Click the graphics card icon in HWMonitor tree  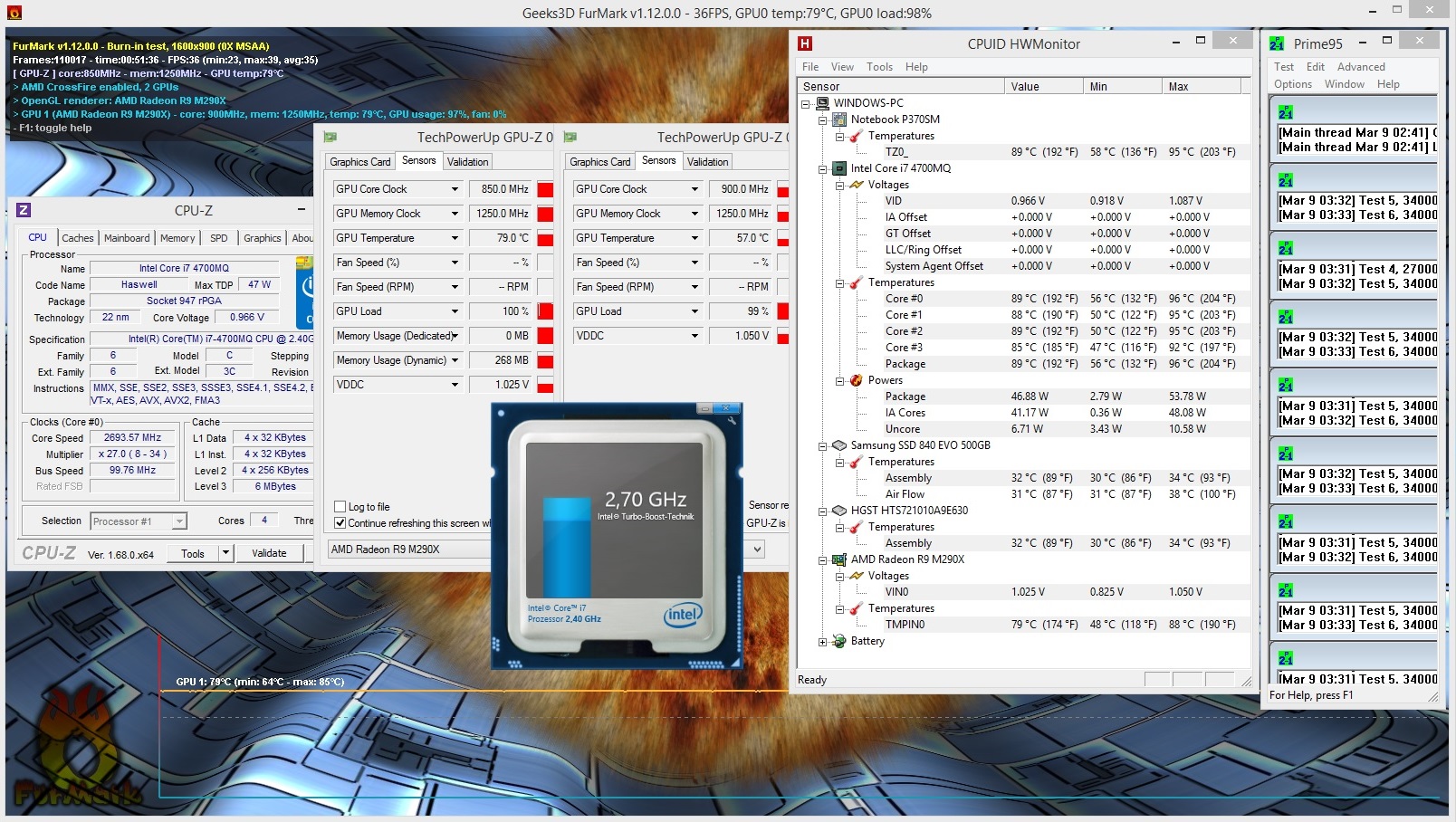(x=839, y=559)
